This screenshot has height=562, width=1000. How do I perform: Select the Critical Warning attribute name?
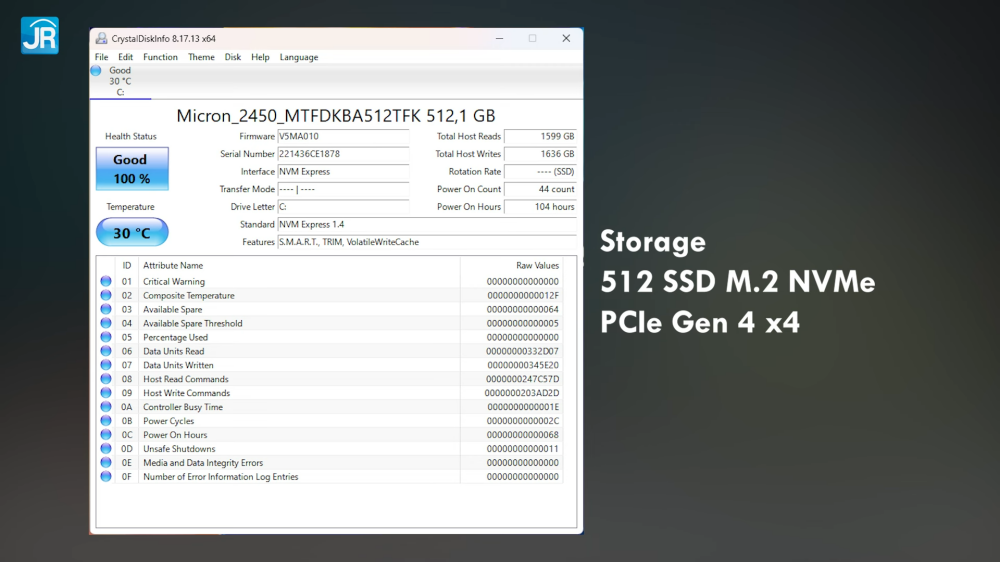click(x=174, y=281)
